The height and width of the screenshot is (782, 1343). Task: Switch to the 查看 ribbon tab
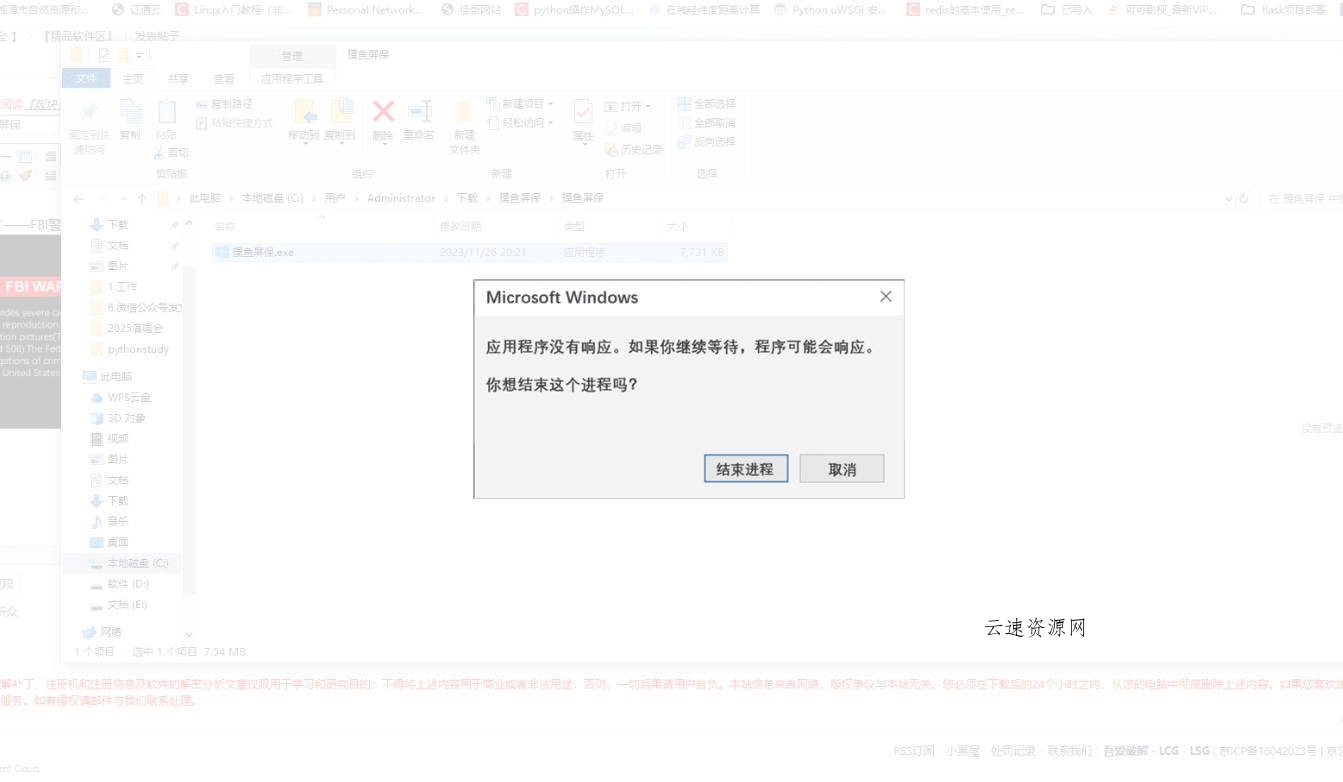click(224, 78)
